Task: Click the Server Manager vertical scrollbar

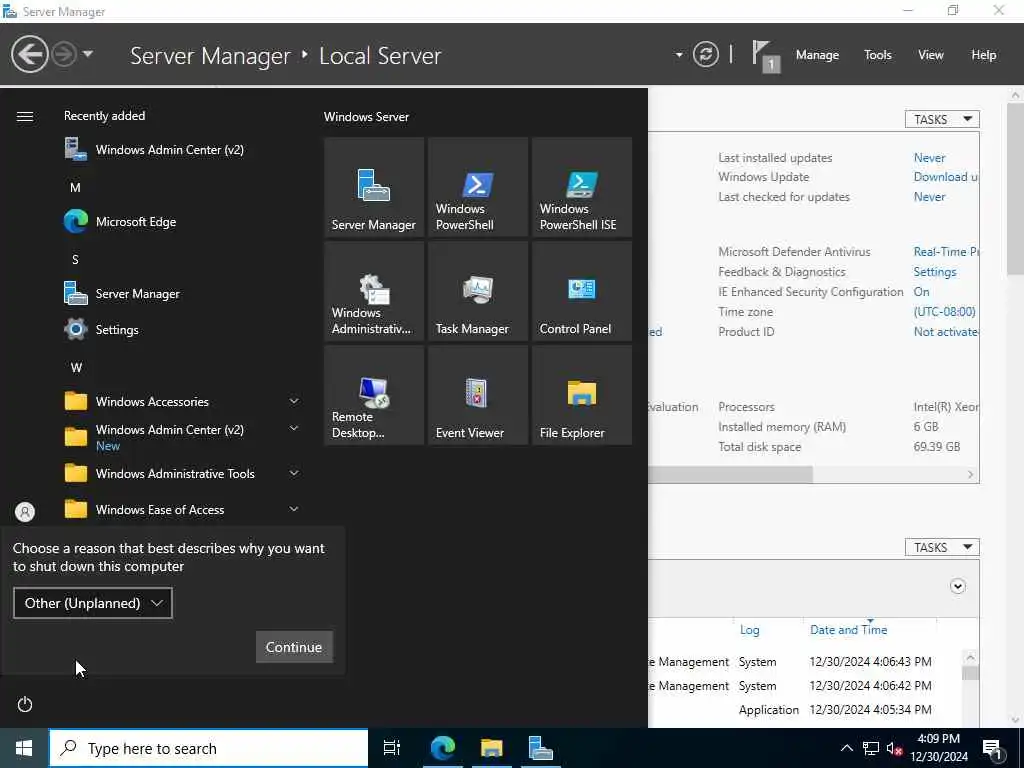Action: 1016,189
